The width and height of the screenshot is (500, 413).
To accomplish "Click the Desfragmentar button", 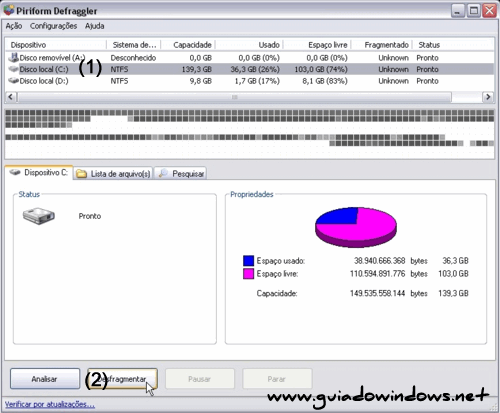I will (122, 379).
